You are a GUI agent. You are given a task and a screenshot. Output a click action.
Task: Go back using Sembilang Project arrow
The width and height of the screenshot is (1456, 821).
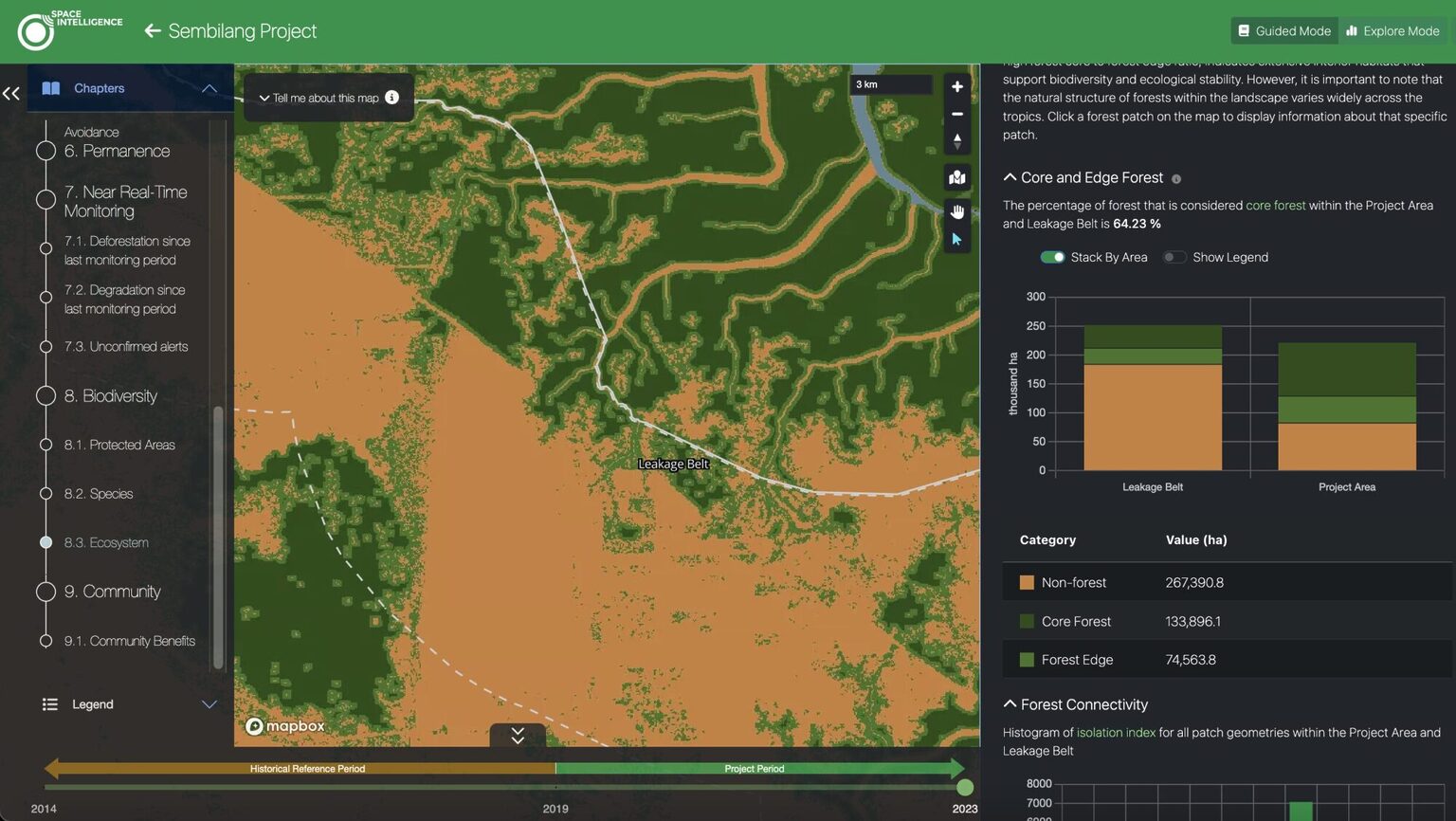tap(152, 30)
